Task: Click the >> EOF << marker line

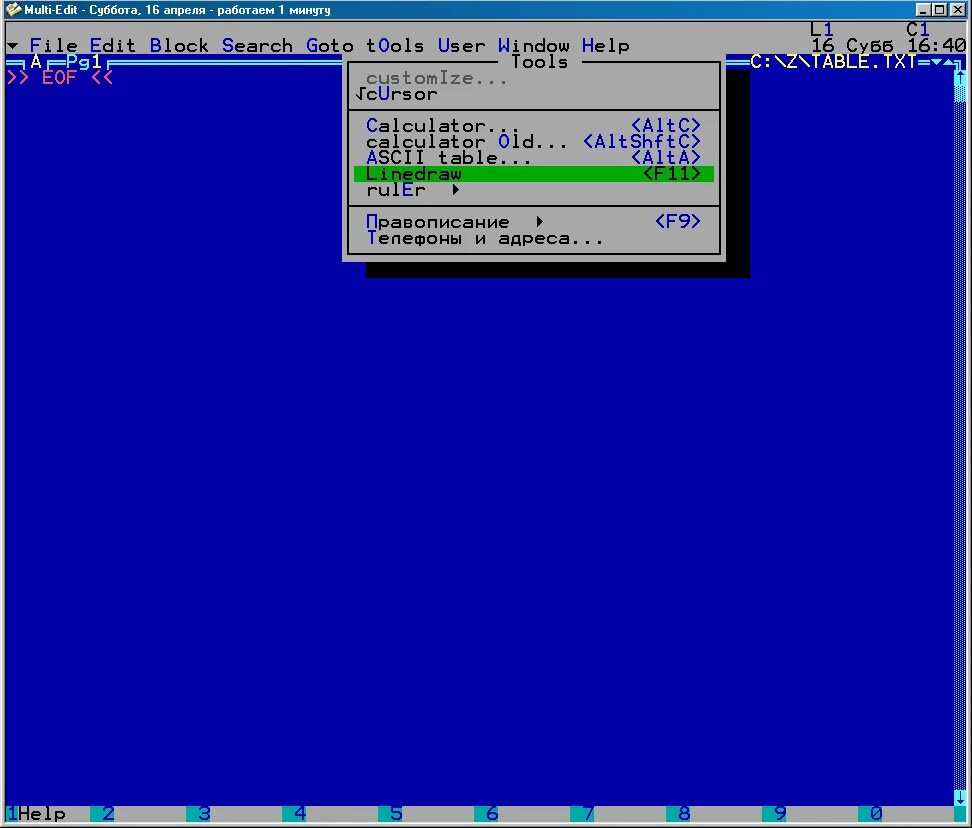Action: click(x=60, y=78)
